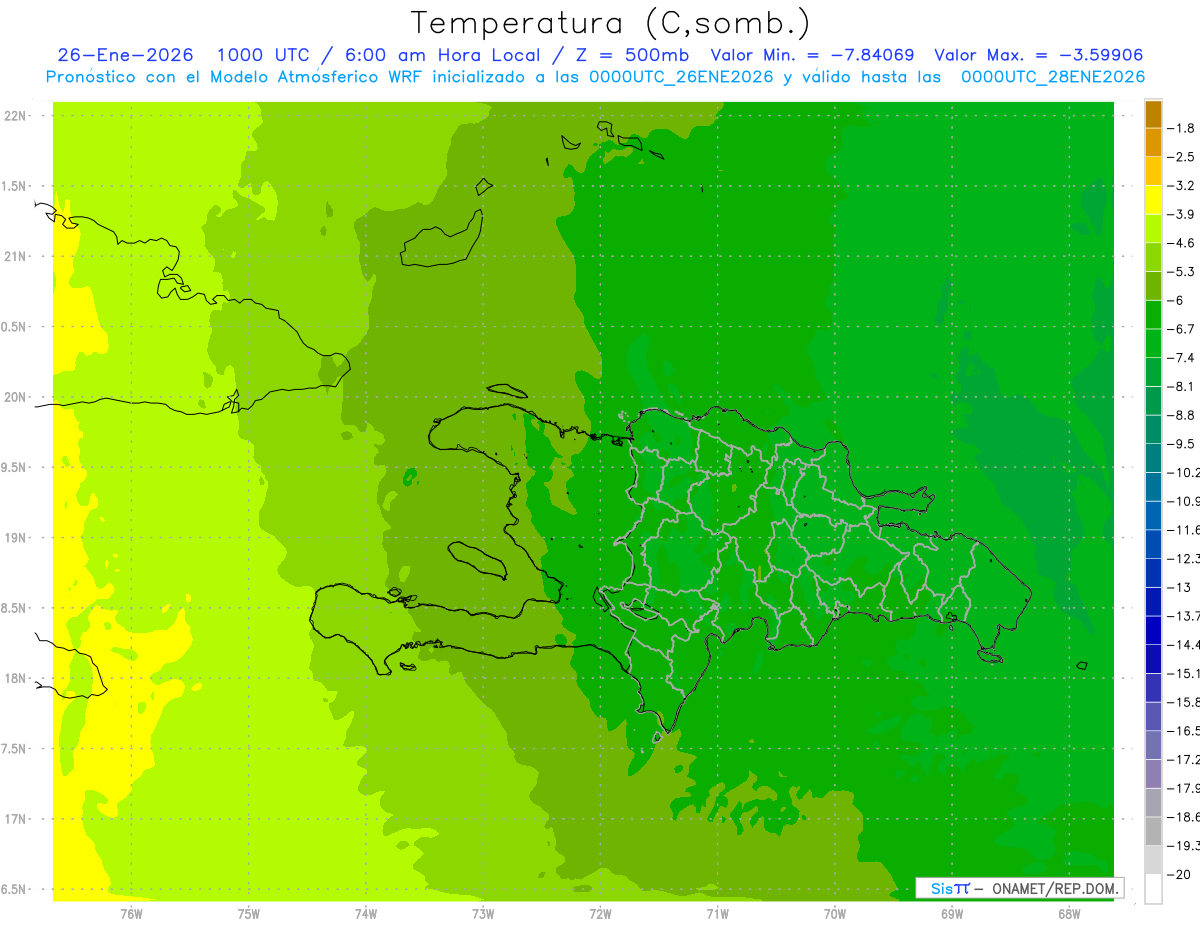Image resolution: width=1200 pixels, height=927 pixels.
Task: Click the title 'Temperatura (C,somb.)'
Action: tap(611, 23)
